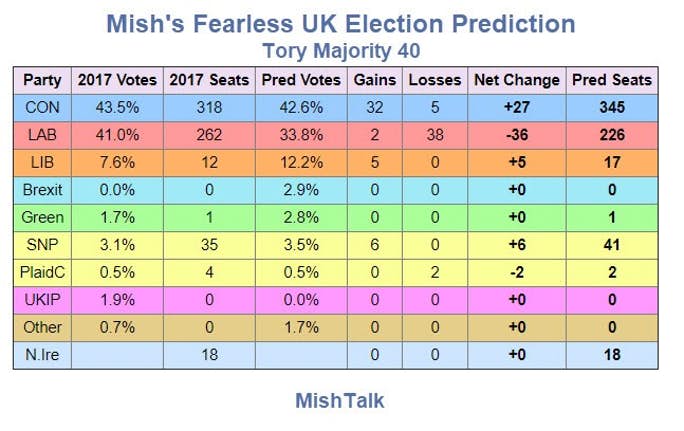Click the Gains column header
684x431 pixels.
375,80
